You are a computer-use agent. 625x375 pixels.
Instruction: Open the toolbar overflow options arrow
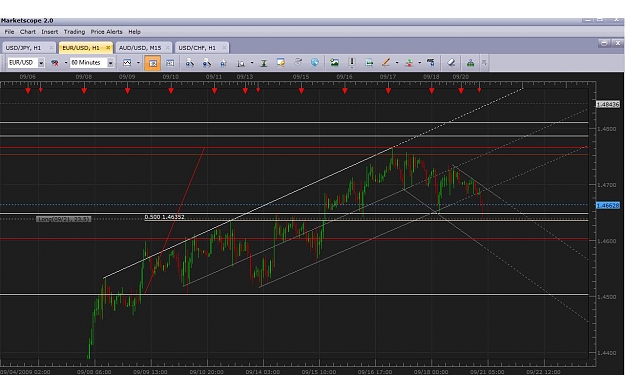pos(484,63)
